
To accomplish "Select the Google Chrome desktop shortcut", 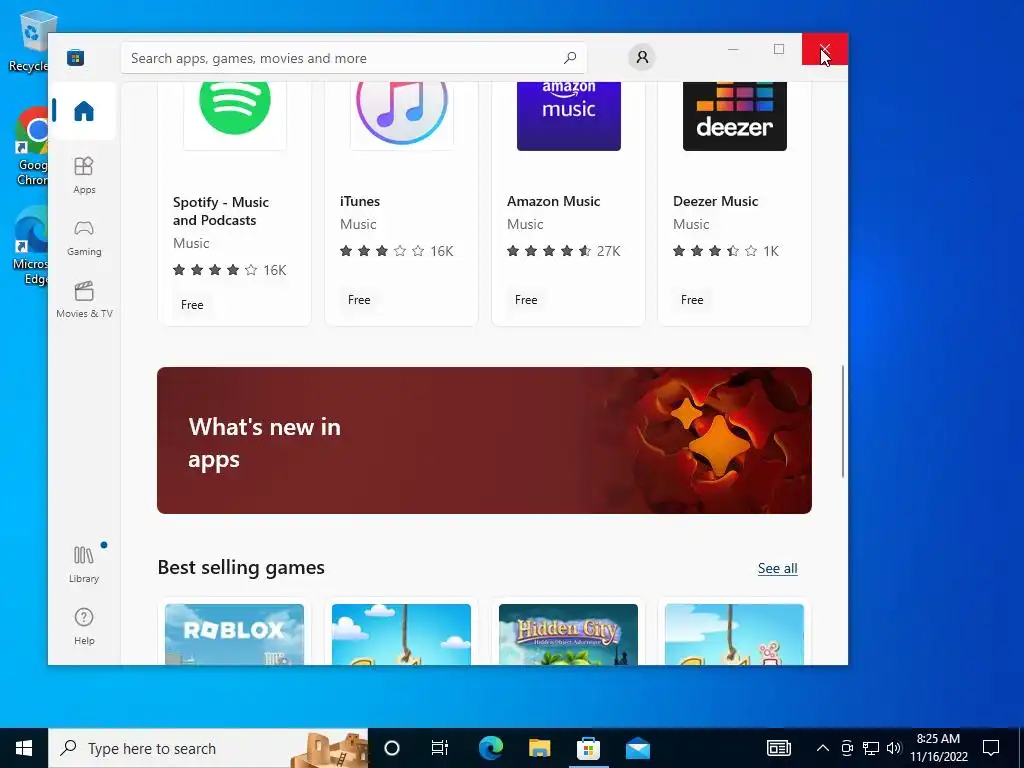I will (31, 146).
